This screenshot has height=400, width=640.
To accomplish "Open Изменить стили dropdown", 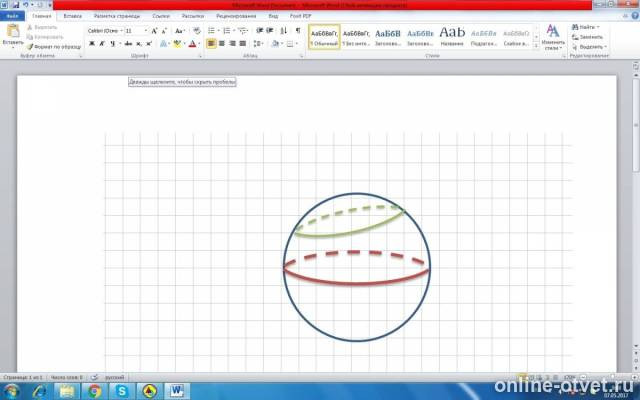I will pyautogui.click(x=553, y=37).
